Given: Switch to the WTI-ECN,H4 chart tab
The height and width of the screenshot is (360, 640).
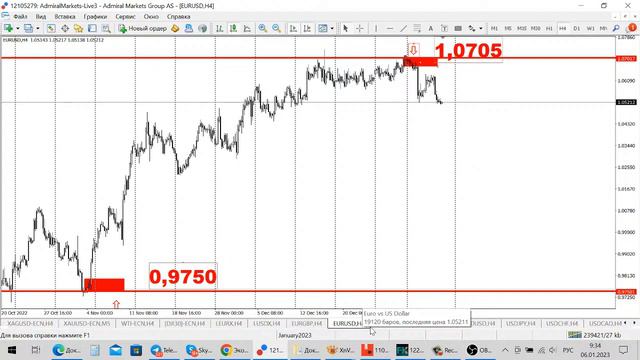Looking at the screenshot, I should [138, 323].
